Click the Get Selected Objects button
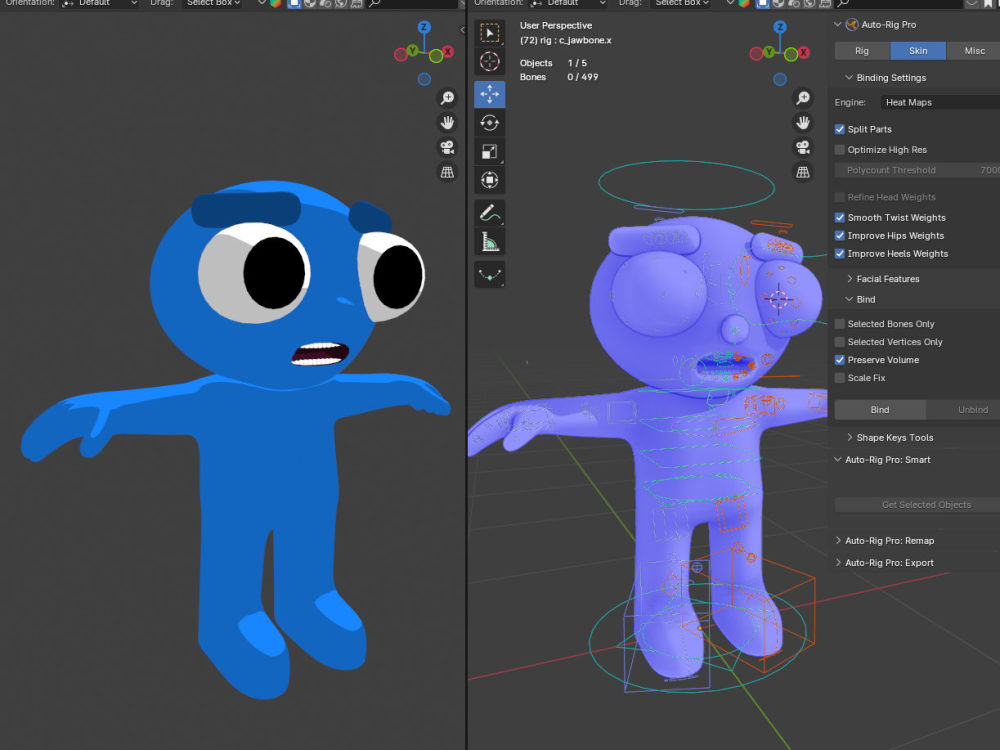Screen dimensions: 1000x750 (918, 504)
